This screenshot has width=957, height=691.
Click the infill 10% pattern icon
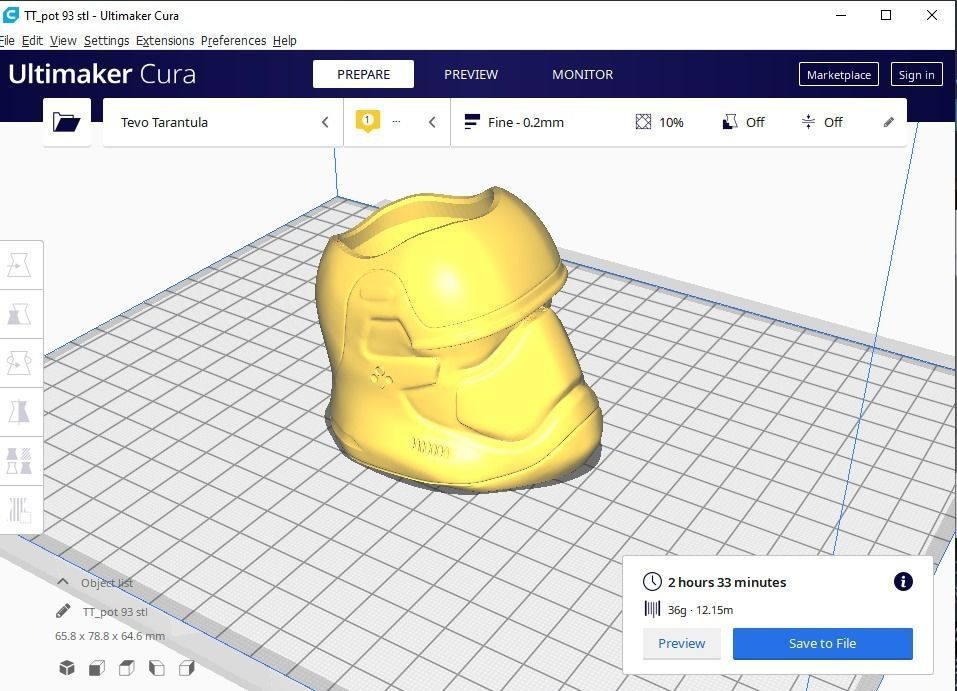pyautogui.click(x=643, y=121)
